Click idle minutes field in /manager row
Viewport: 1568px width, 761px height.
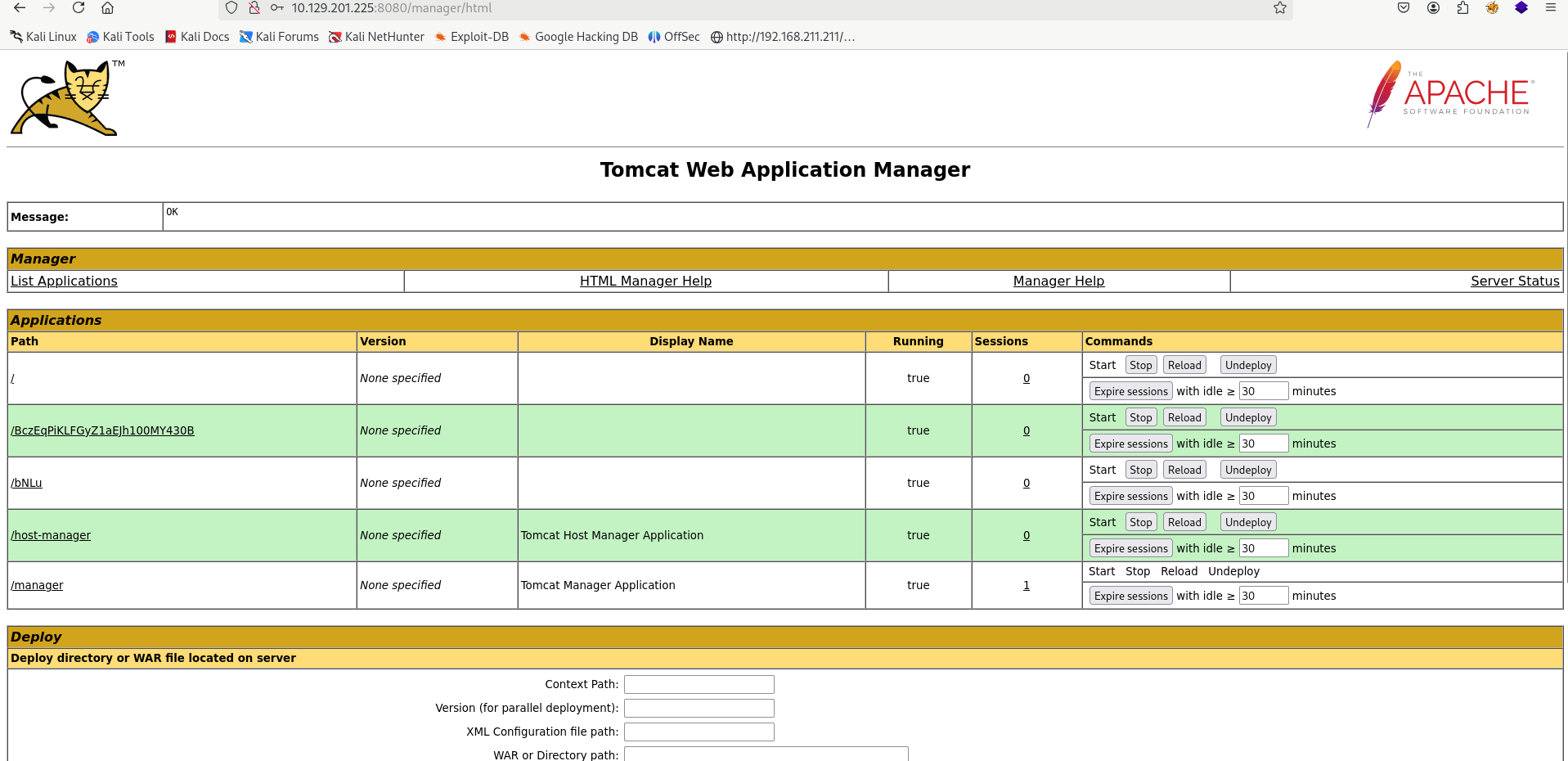tap(1264, 596)
